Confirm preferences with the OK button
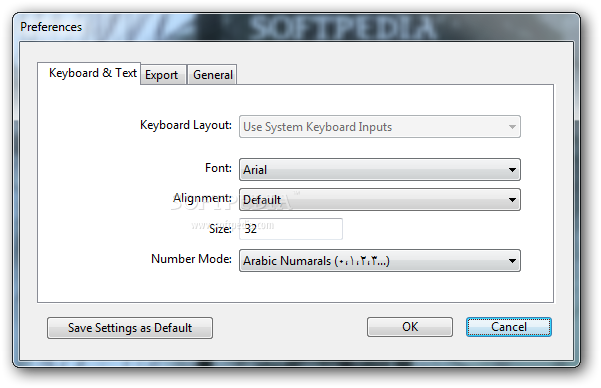 (x=410, y=327)
